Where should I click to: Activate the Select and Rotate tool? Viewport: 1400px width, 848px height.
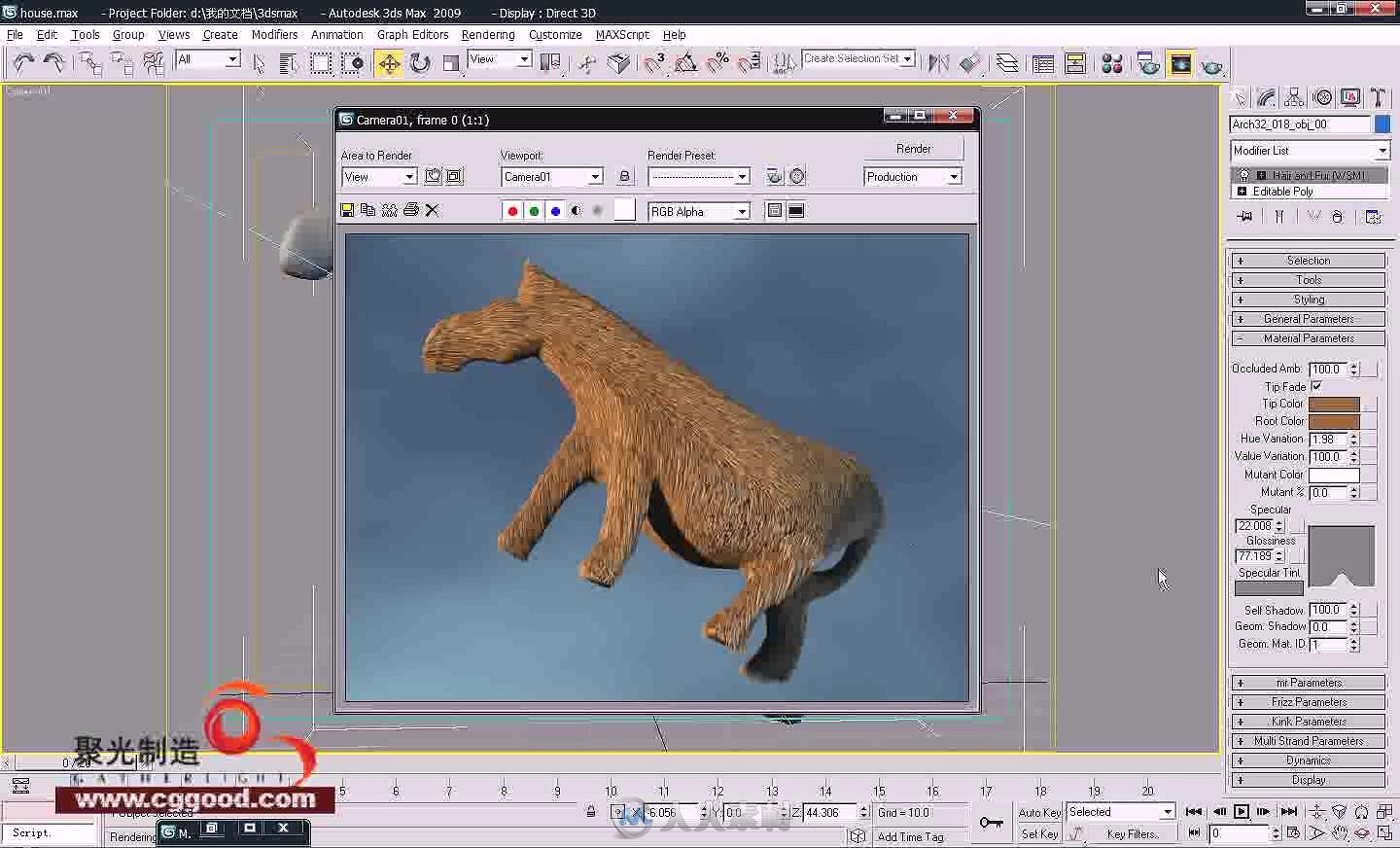(x=420, y=64)
